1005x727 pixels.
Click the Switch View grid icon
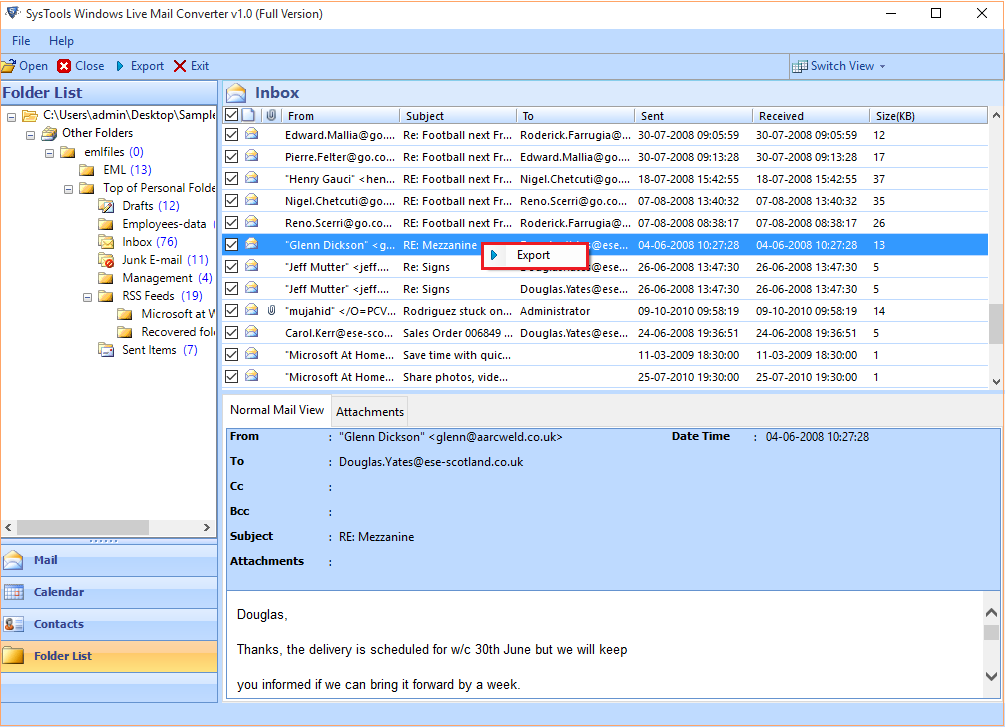[x=799, y=67]
